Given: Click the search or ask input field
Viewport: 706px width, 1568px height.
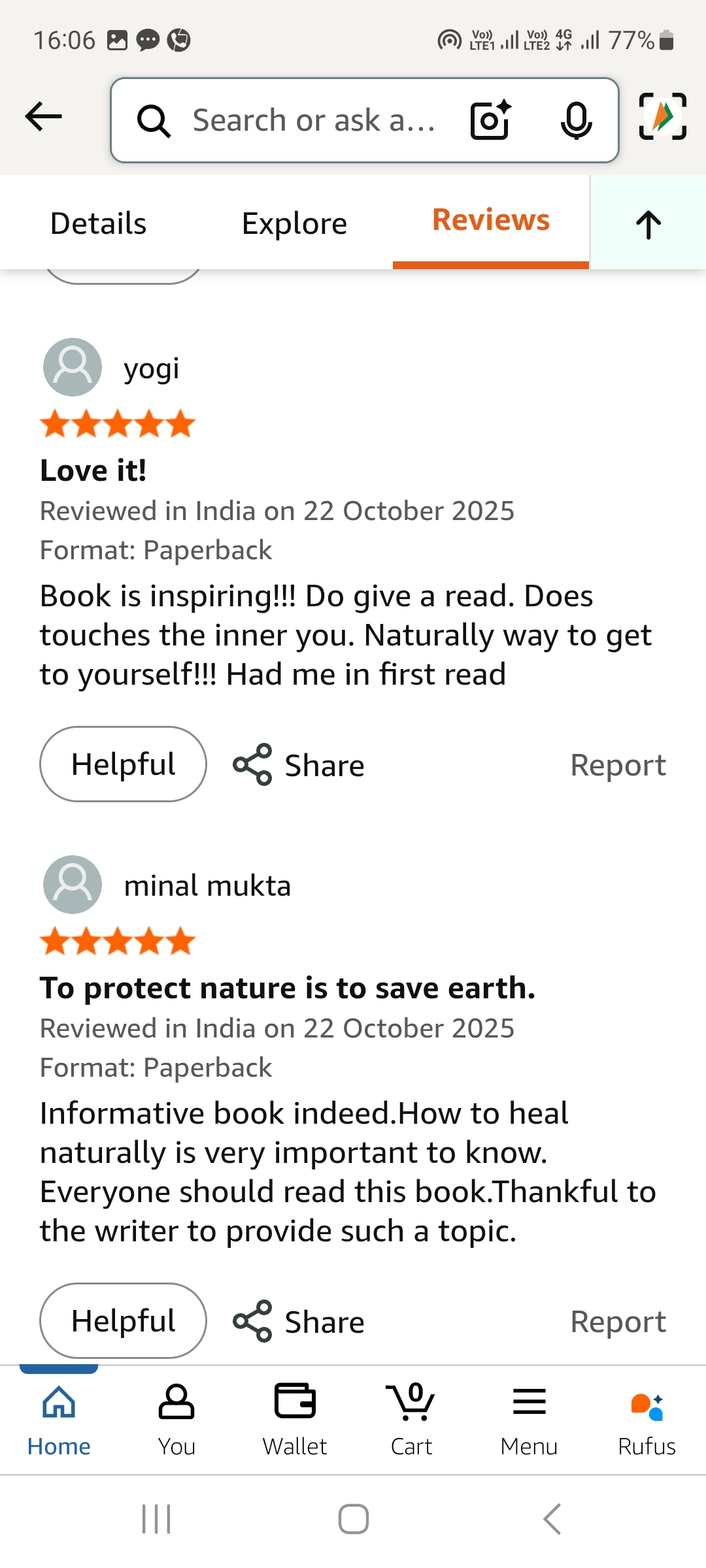Looking at the screenshot, I should point(314,120).
